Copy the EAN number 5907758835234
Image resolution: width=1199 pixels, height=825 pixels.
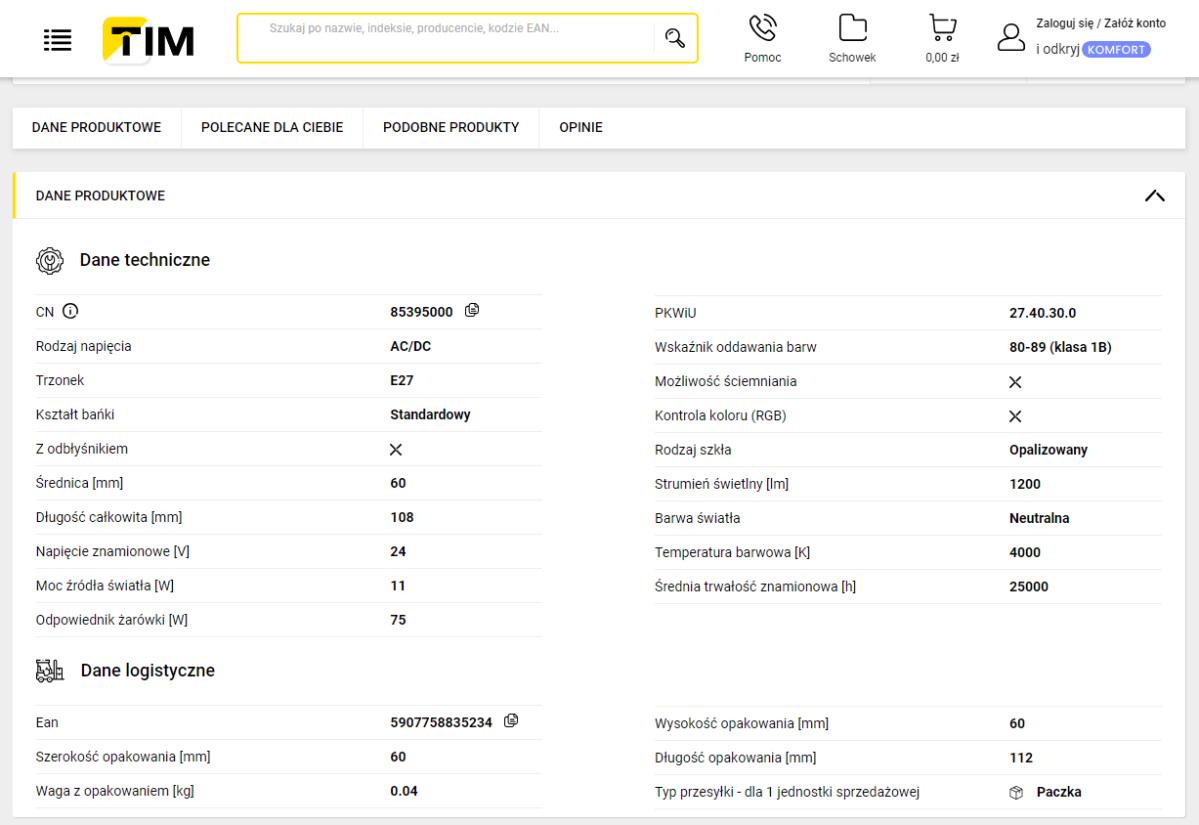(511, 721)
